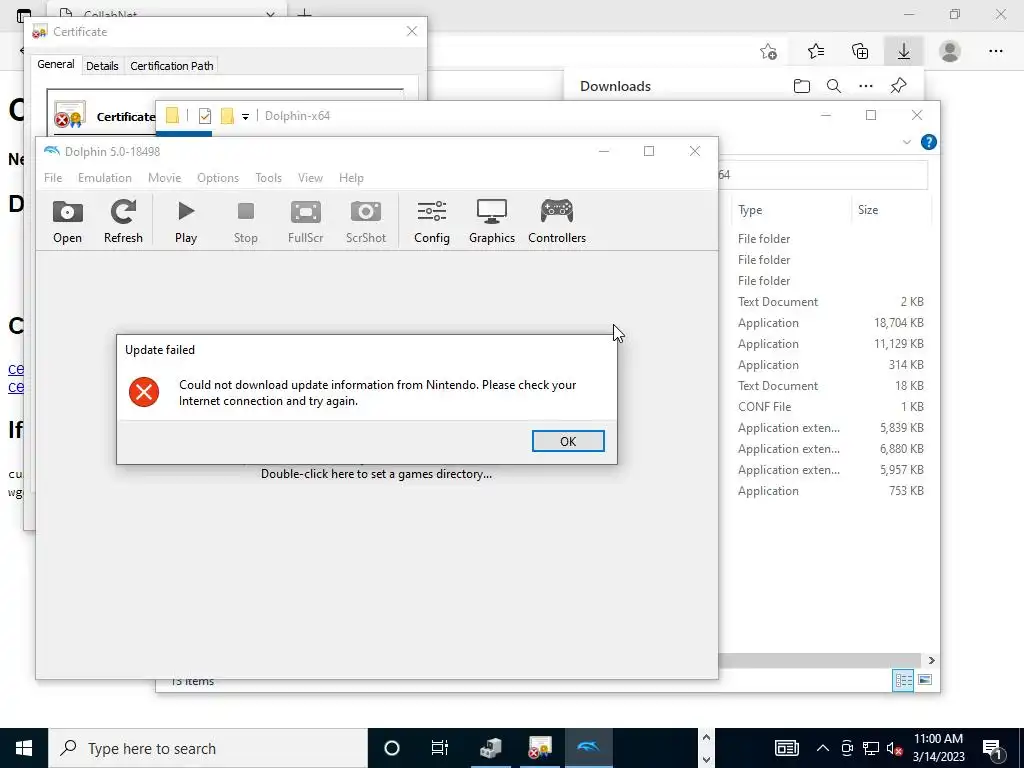
Task: Switch to Details tab in Certificate window
Action: [102, 65]
